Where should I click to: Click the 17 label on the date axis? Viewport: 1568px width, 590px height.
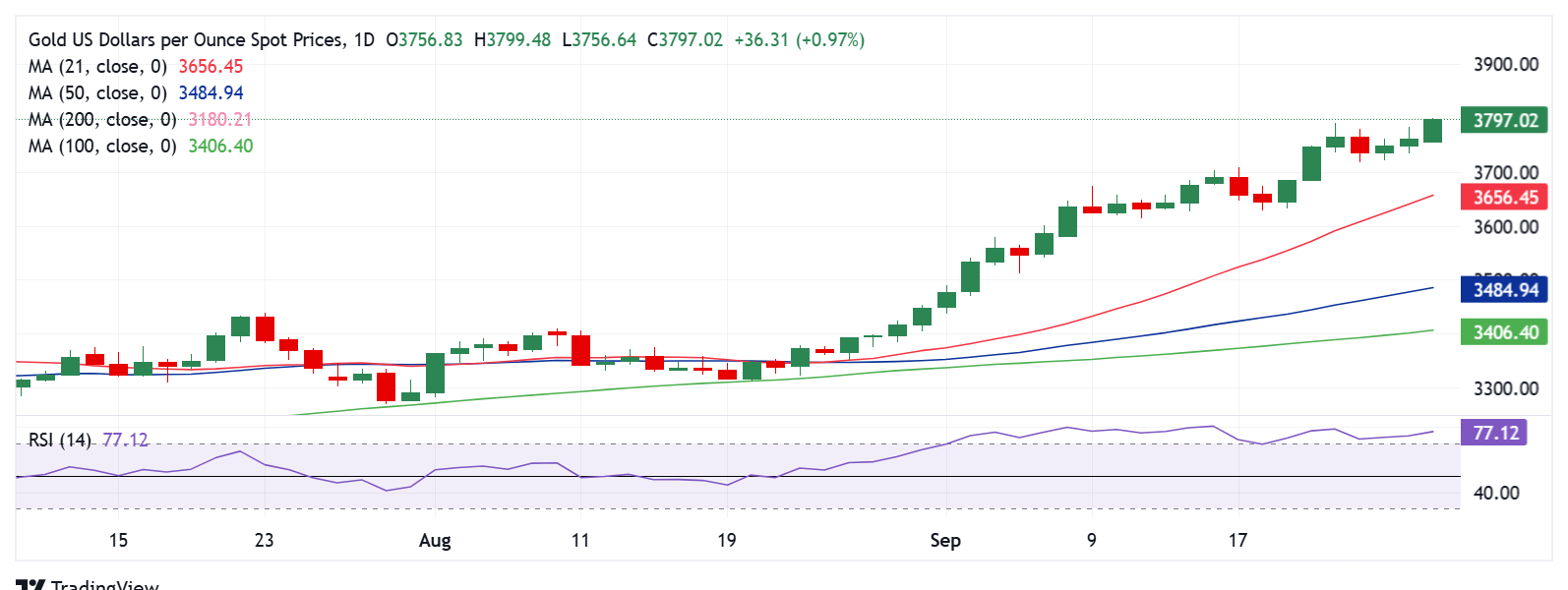[1237, 540]
